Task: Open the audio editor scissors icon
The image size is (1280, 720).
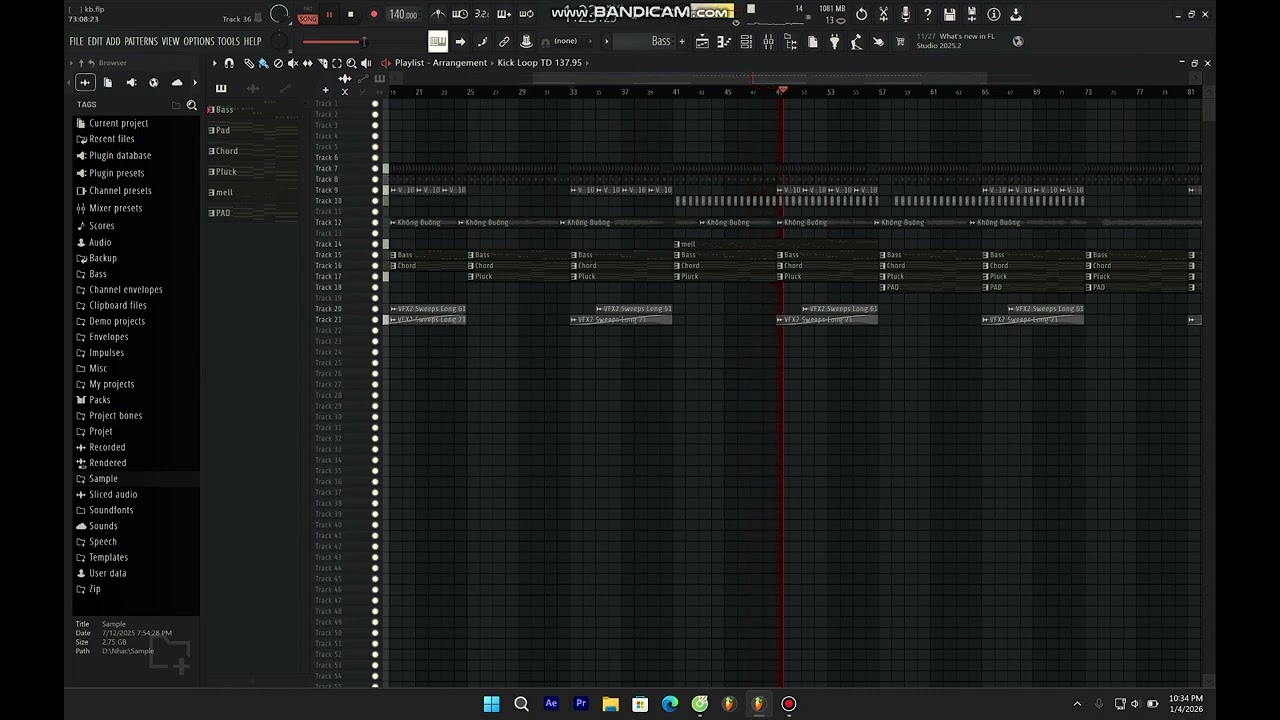Action: pyautogui.click(x=883, y=14)
